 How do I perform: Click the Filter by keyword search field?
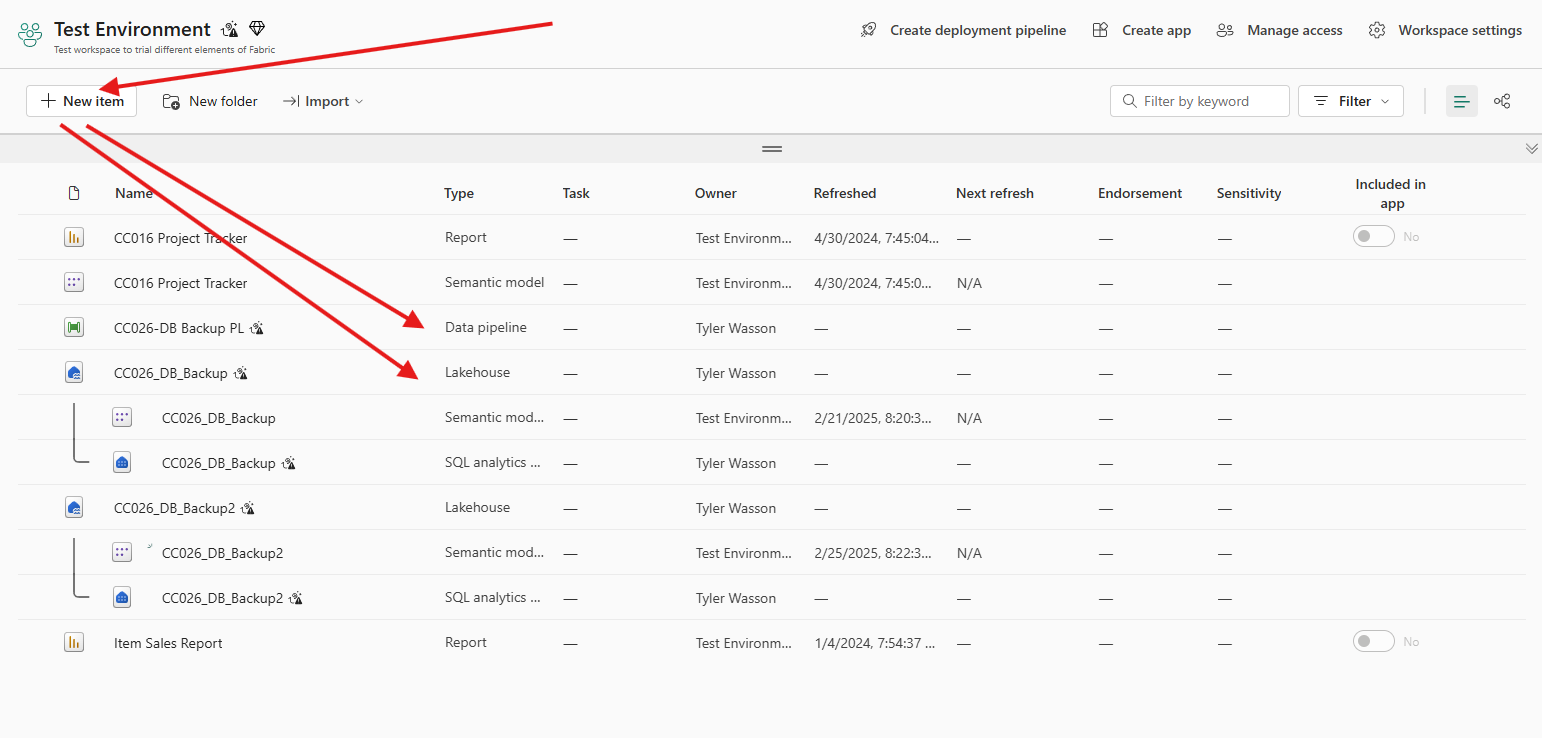tap(1199, 101)
